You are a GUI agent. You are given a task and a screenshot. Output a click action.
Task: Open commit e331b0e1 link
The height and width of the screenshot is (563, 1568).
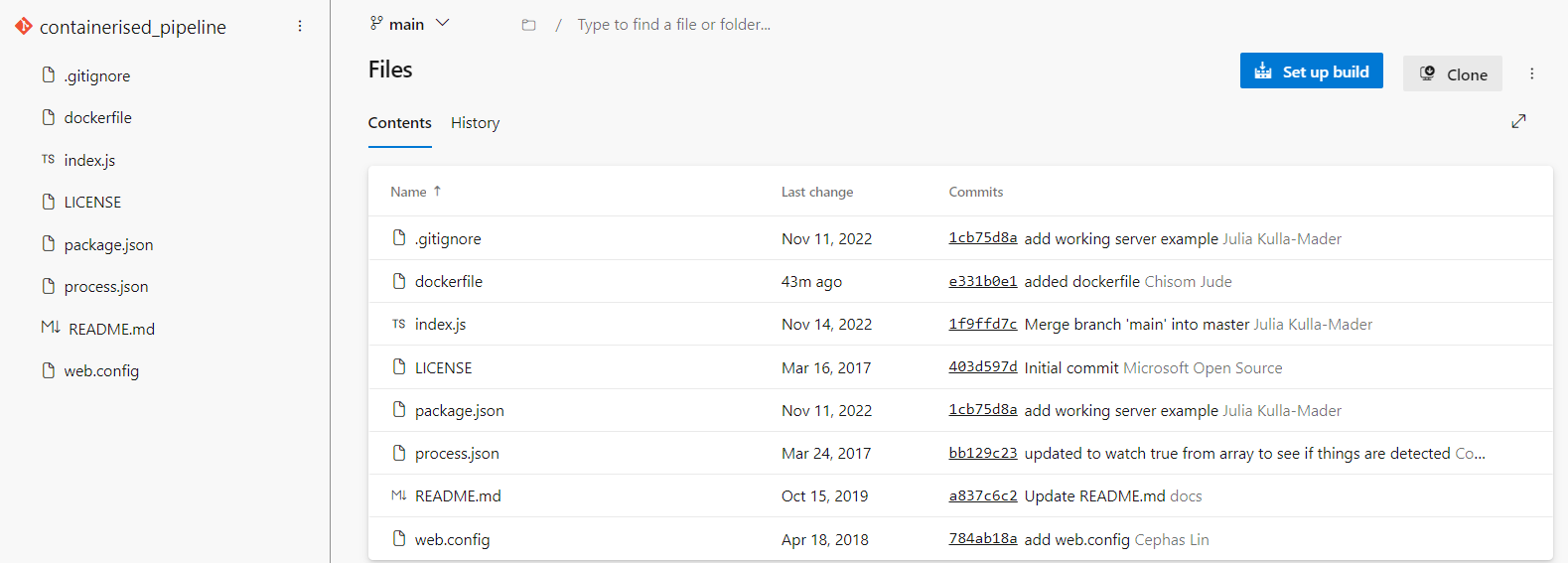[982, 281]
